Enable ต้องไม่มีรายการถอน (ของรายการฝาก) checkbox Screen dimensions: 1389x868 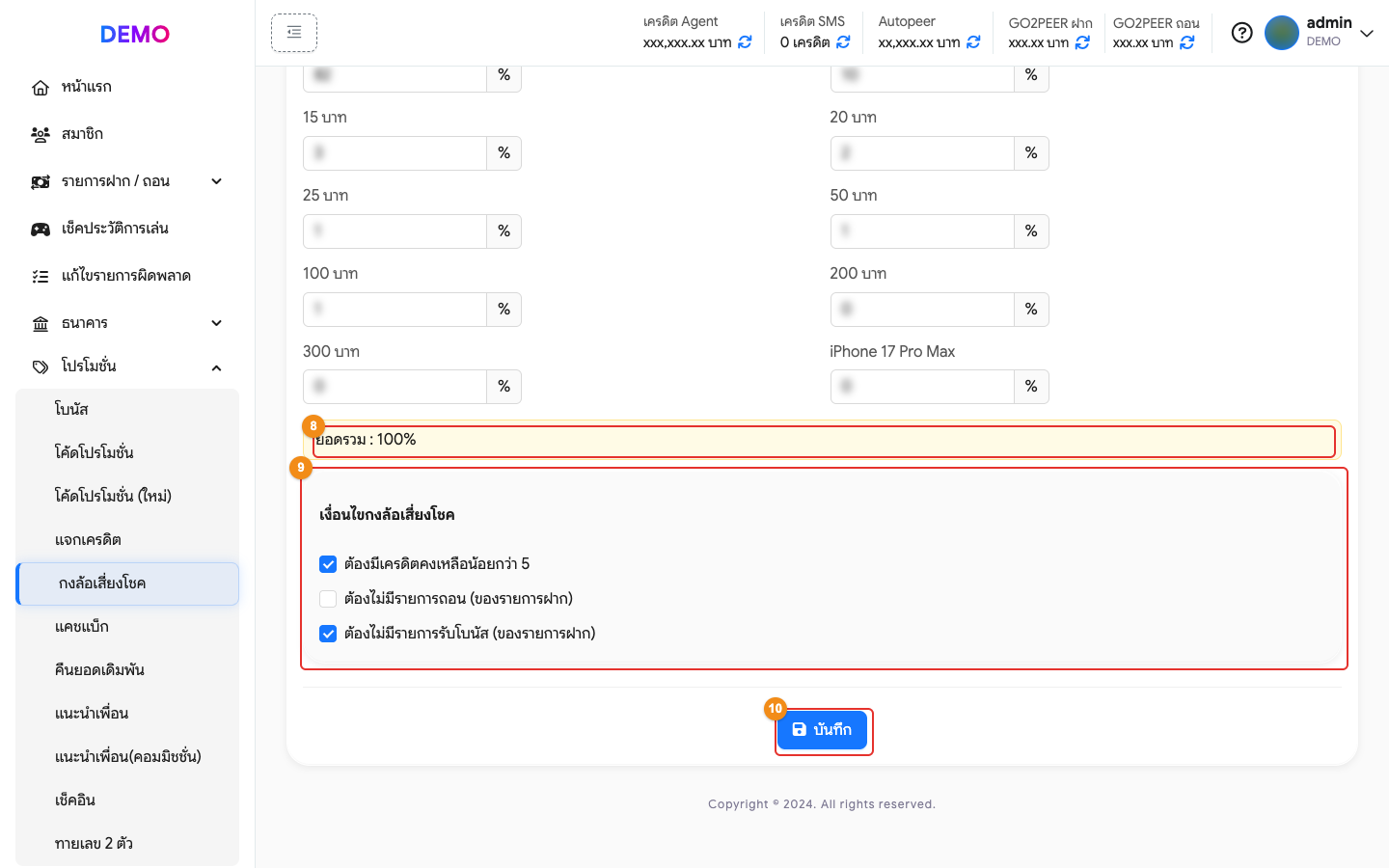click(x=328, y=599)
